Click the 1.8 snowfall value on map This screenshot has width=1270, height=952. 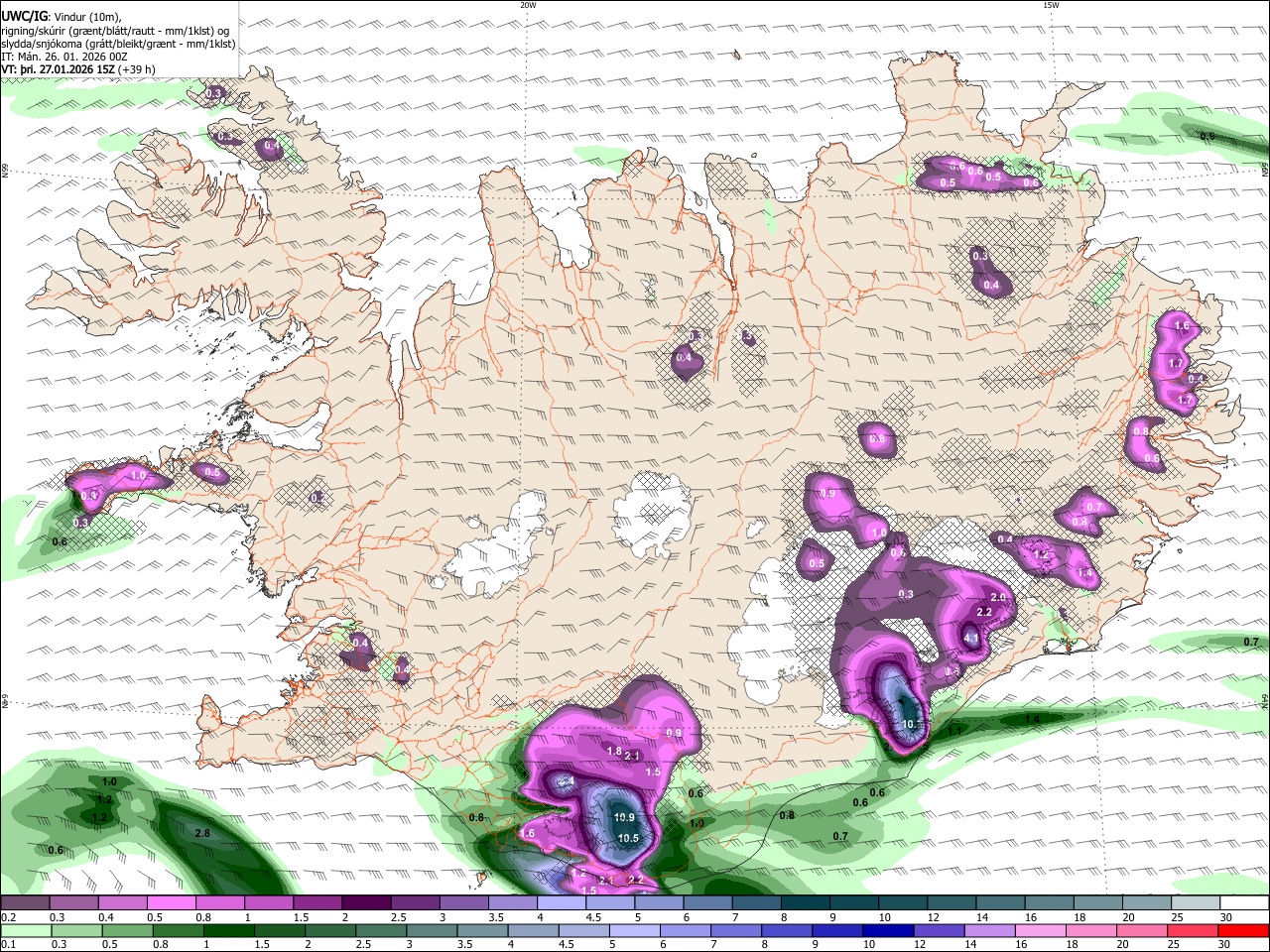point(614,752)
